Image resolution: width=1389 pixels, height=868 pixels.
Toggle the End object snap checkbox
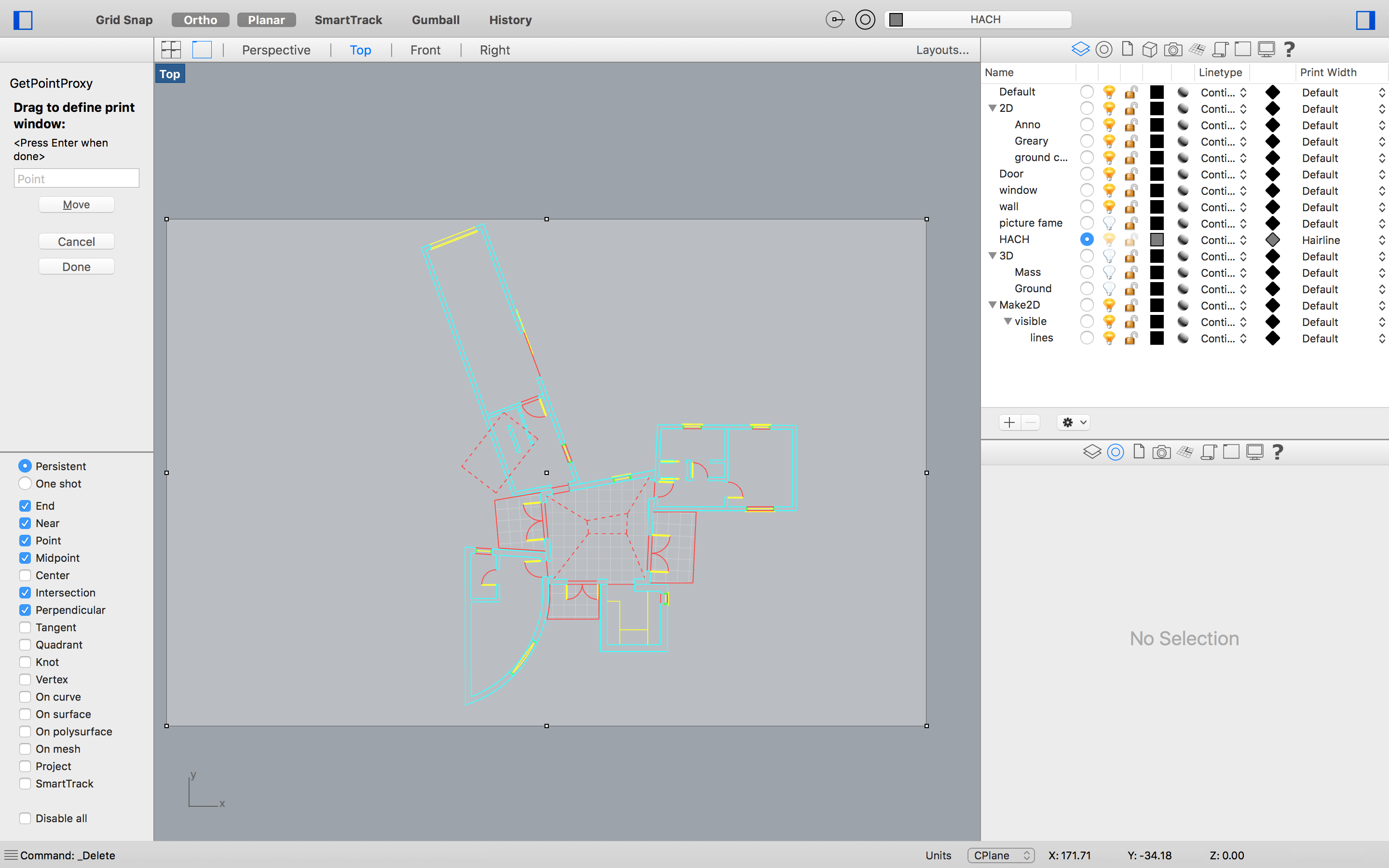click(25, 506)
